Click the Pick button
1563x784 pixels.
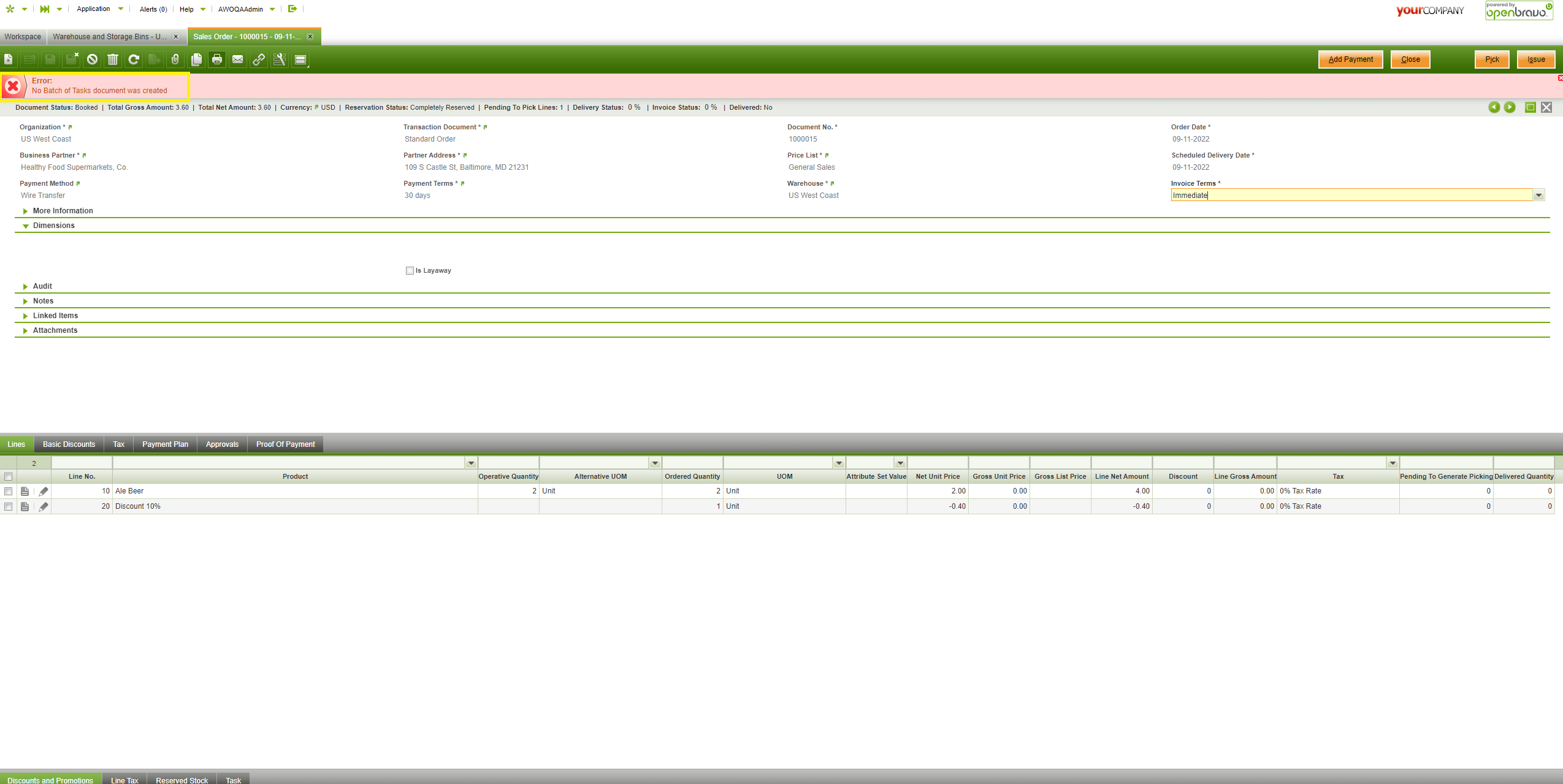click(1492, 59)
